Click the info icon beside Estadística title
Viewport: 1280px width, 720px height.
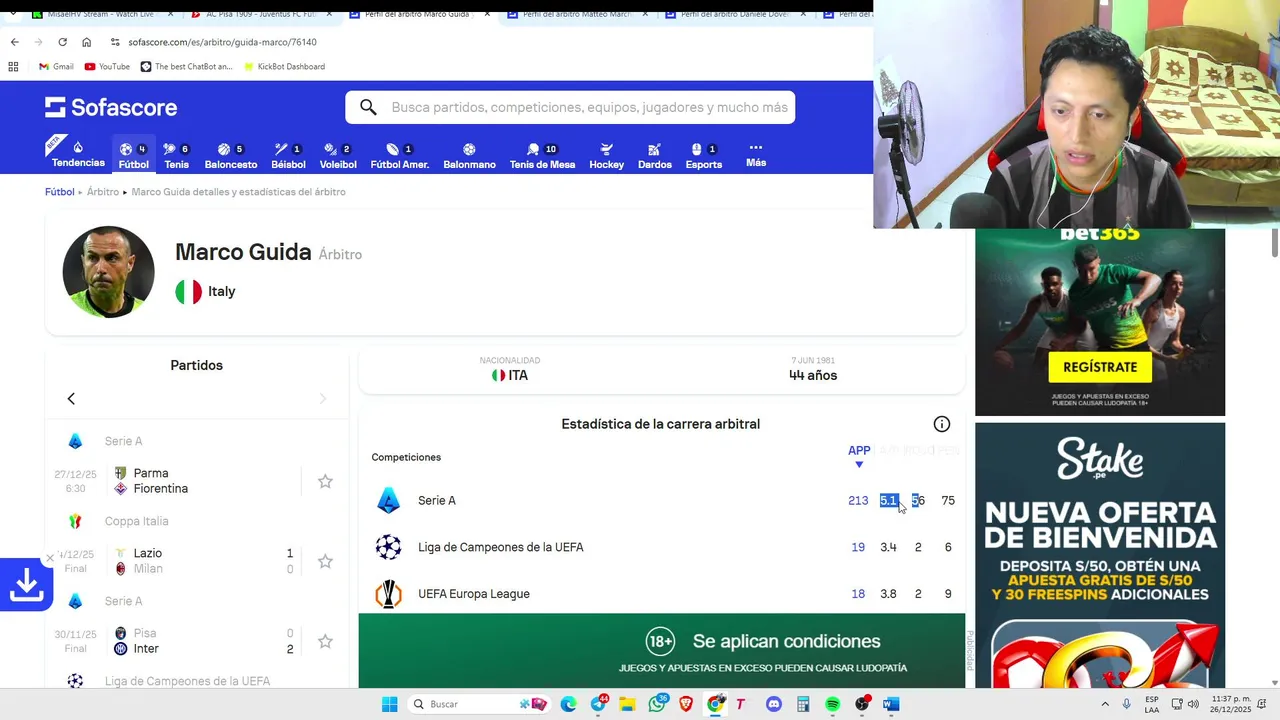pyautogui.click(x=941, y=424)
